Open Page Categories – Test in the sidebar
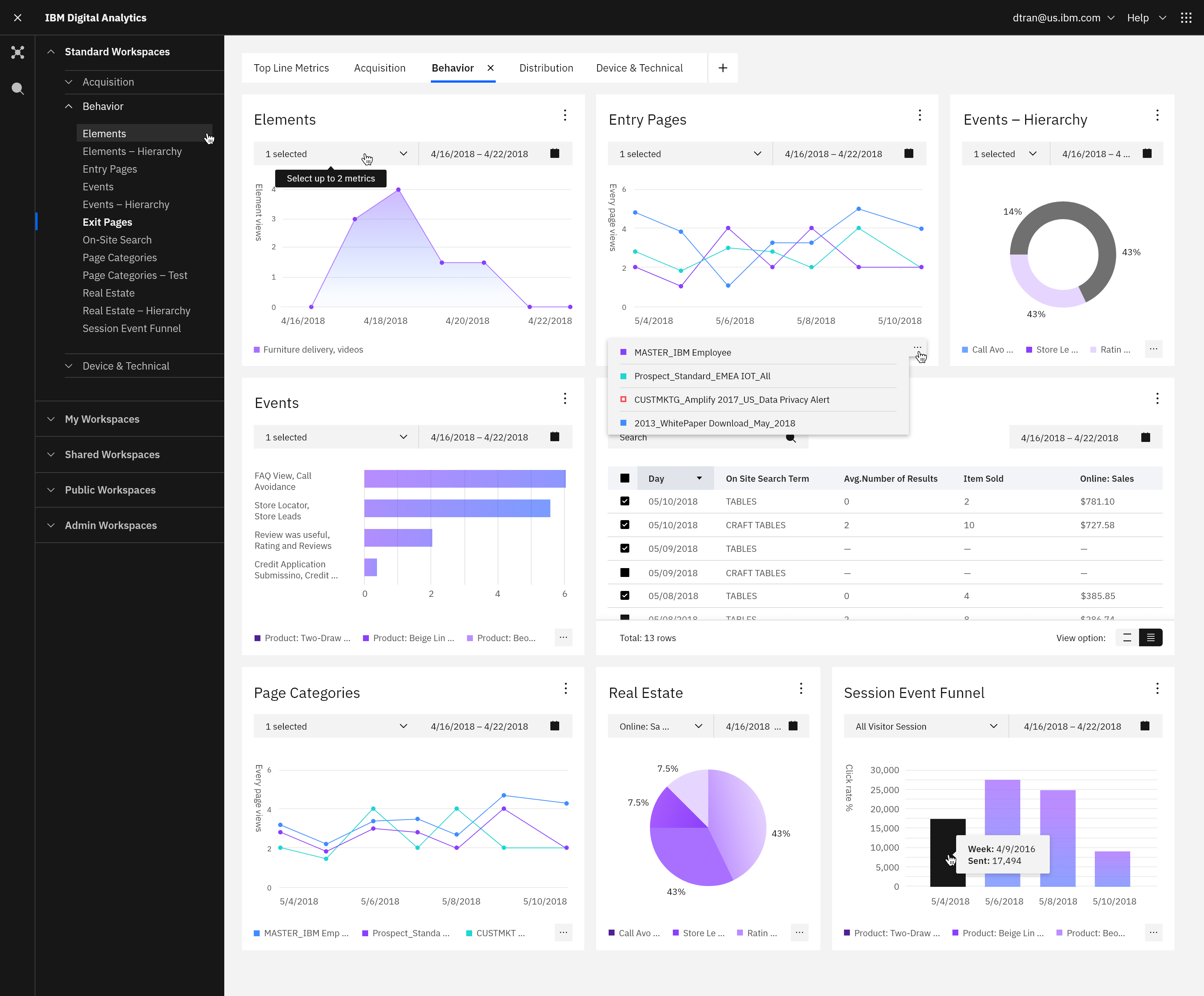This screenshot has width=1204, height=996. (135, 275)
